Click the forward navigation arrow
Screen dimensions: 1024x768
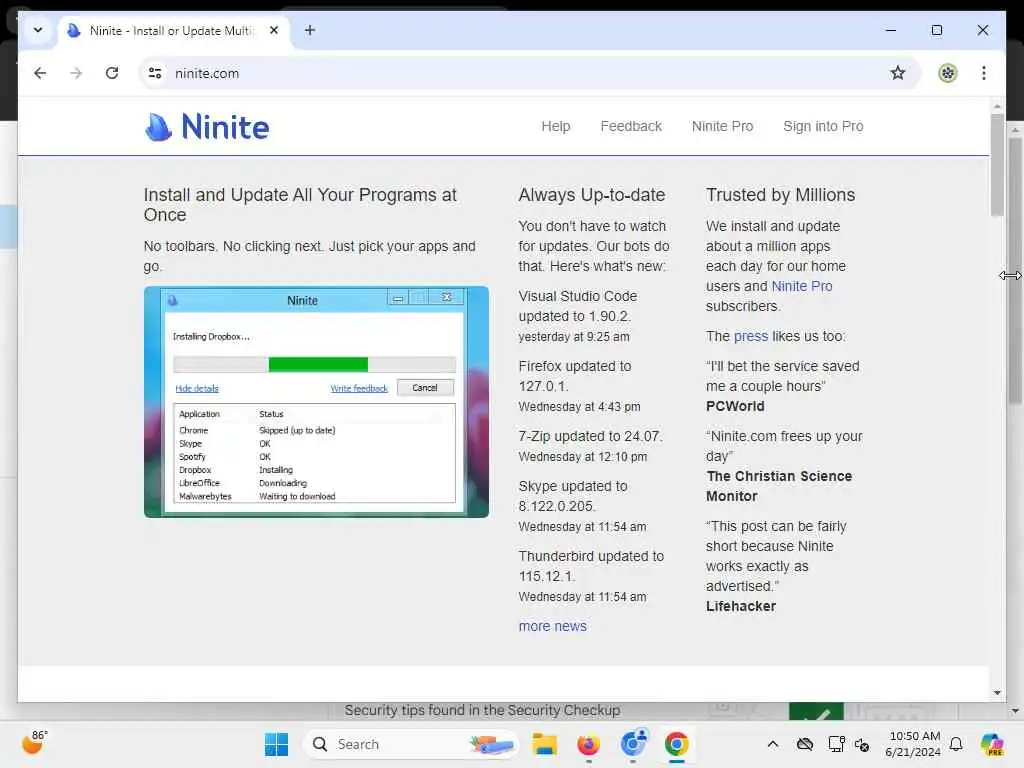pyautogui.click(x=76, y=73)
